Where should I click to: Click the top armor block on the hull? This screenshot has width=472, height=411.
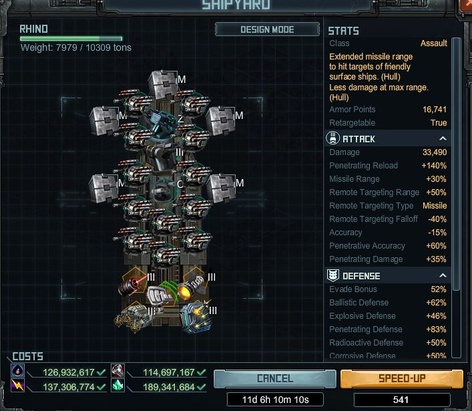pos(162,85)
